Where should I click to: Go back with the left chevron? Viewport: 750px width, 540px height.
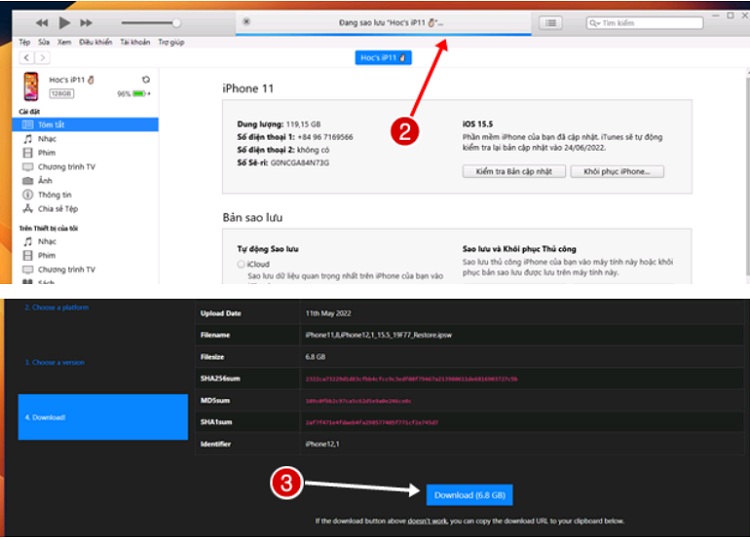(27, 58)
